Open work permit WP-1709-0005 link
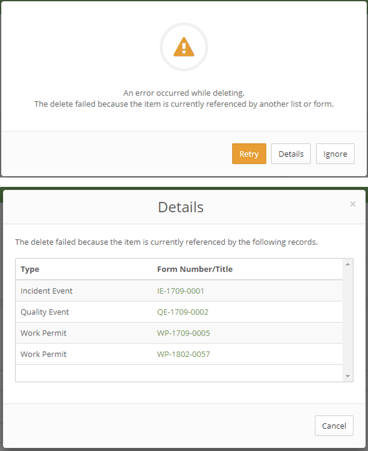The height and width of the screenshot is (451, 368). [x=183, y=333]
